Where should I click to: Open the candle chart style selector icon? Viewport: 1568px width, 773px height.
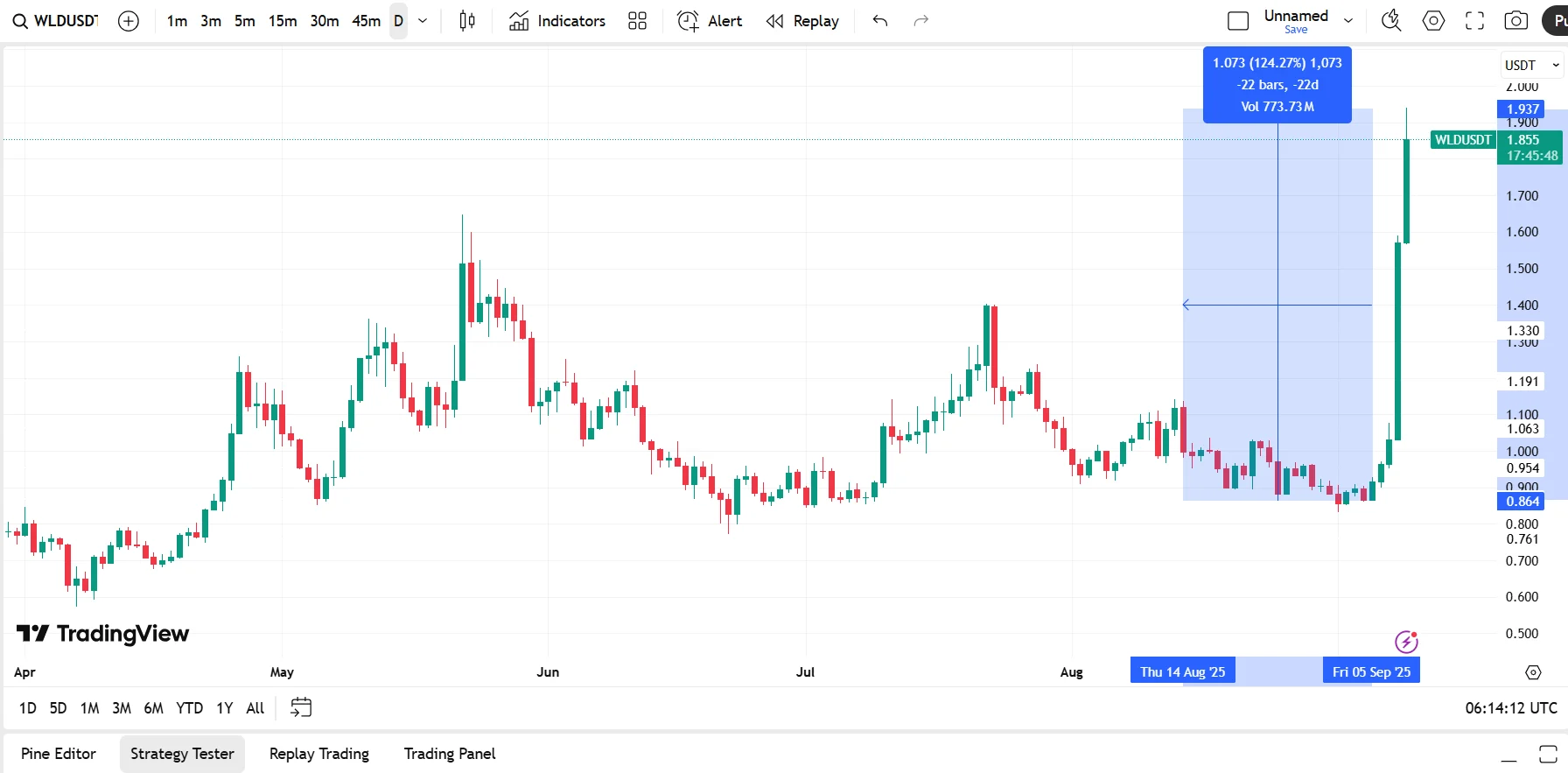click(x=466, y=20)
